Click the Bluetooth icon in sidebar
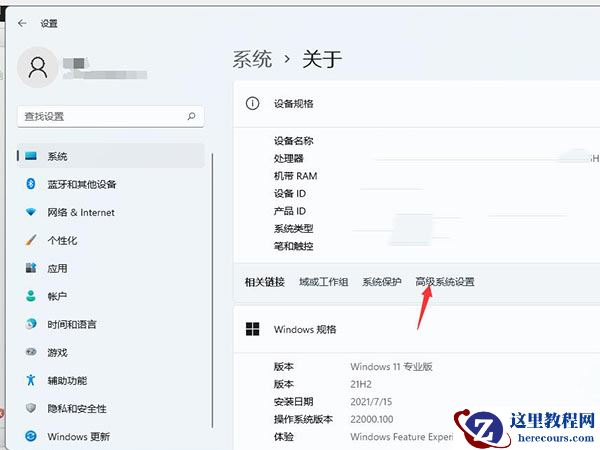Screen dimensions: 600x450 click(x=31, y=184)
